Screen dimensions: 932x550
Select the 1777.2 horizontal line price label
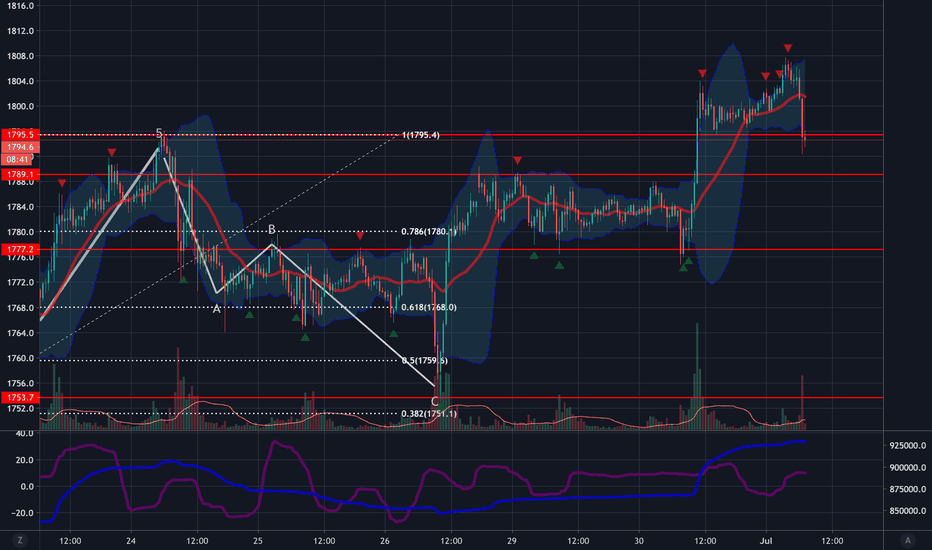[x=21, y=249]
